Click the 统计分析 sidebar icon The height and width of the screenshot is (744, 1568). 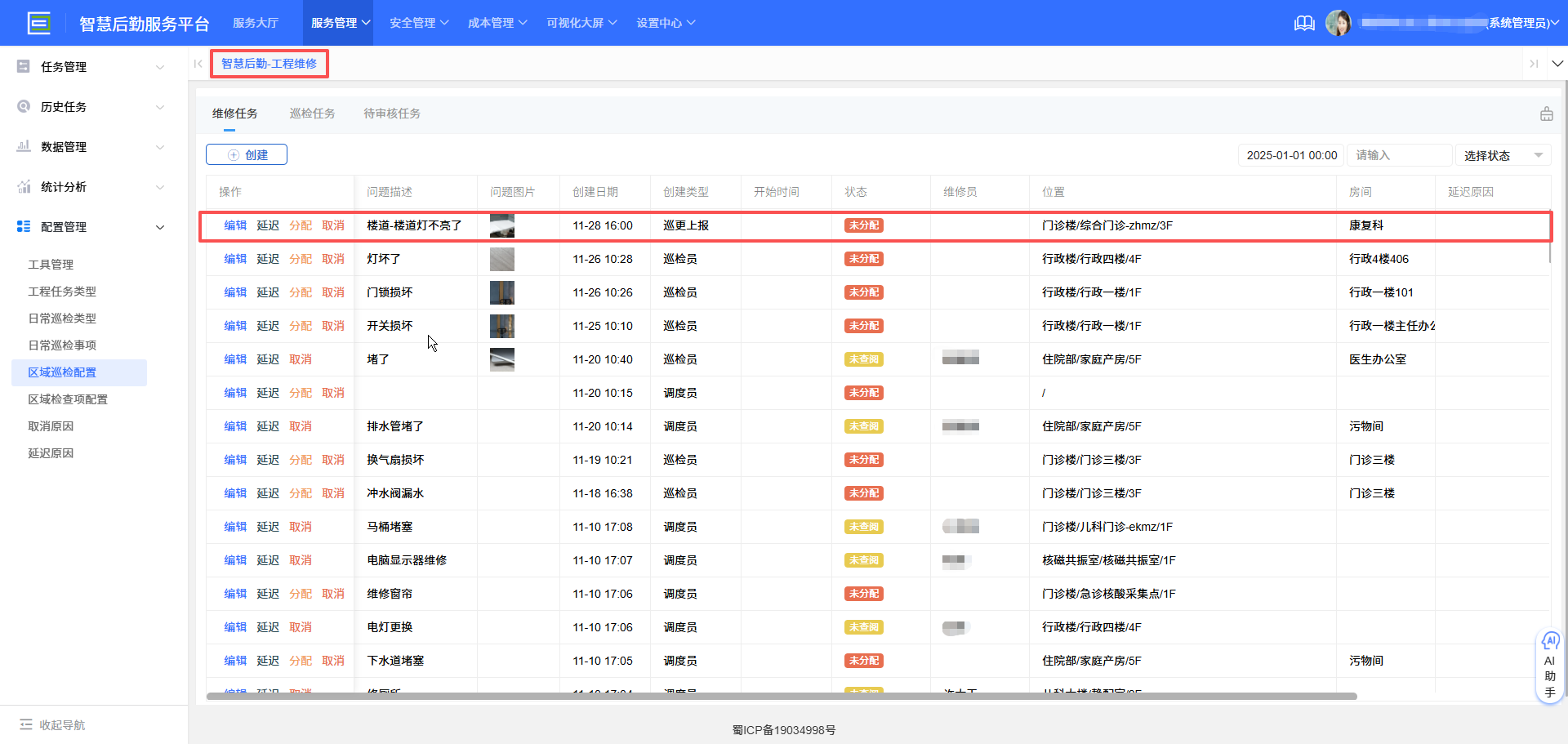(x=23, y=186)
